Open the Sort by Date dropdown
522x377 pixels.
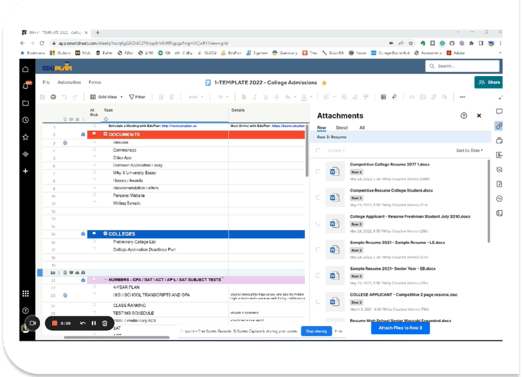pos(469,151)
